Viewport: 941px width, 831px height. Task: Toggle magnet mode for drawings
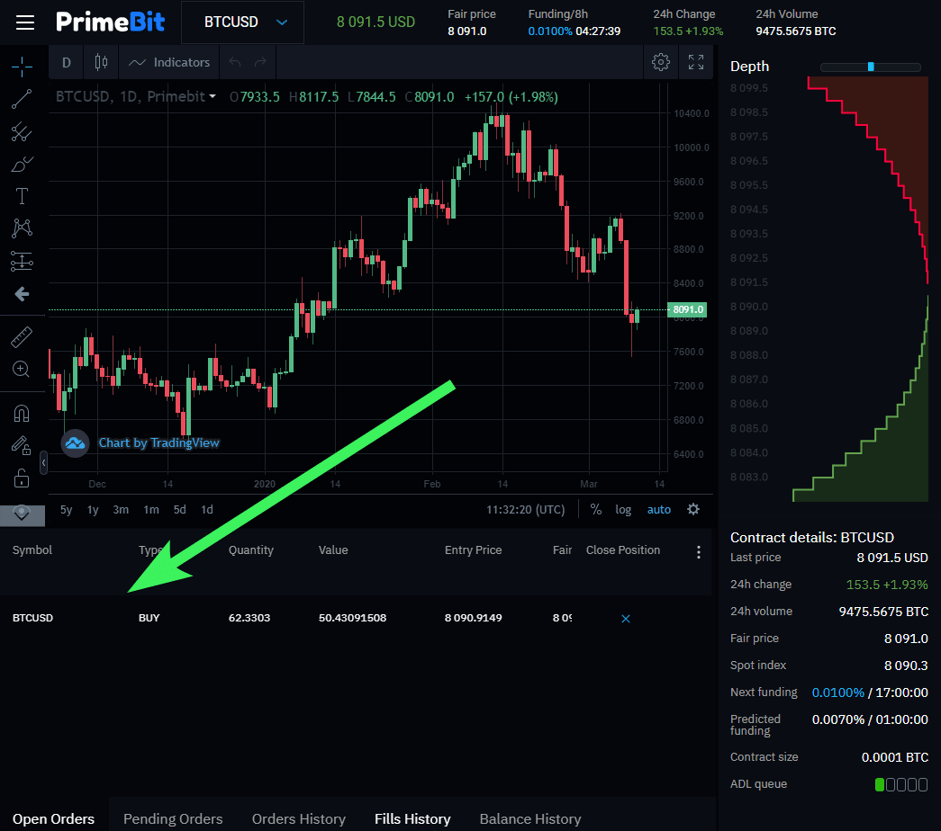22,413
